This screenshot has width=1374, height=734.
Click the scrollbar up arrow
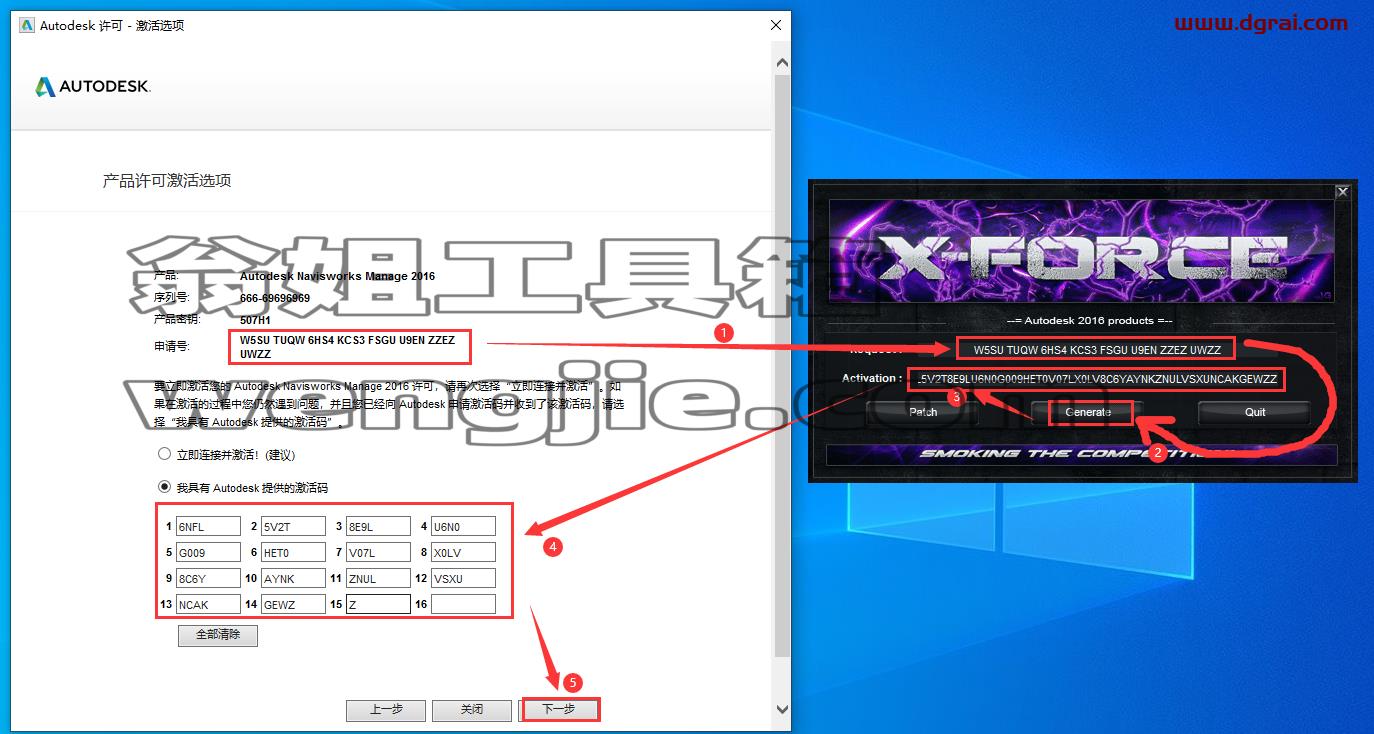(782, 63)
